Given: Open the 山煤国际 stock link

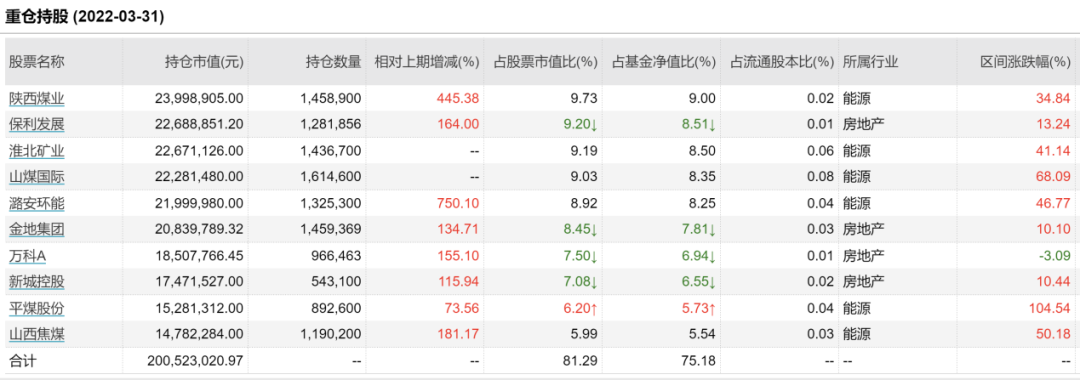Looking at the screenshot, I should coord(37,177).
